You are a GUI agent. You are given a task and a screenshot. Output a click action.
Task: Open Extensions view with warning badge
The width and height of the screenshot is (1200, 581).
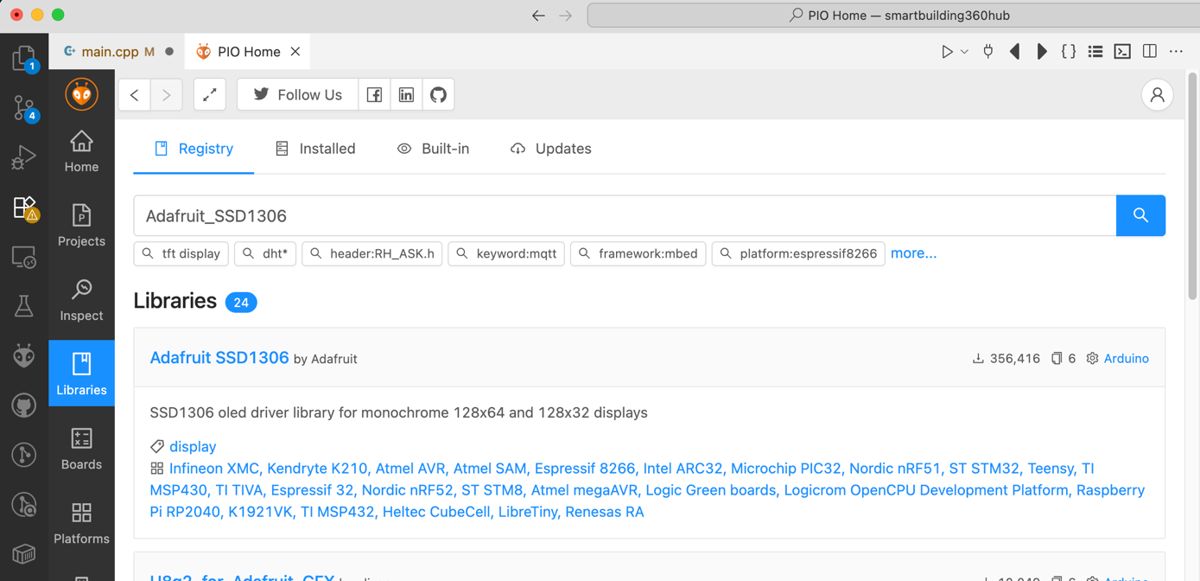pyautogui.click(x=24, y=207)
